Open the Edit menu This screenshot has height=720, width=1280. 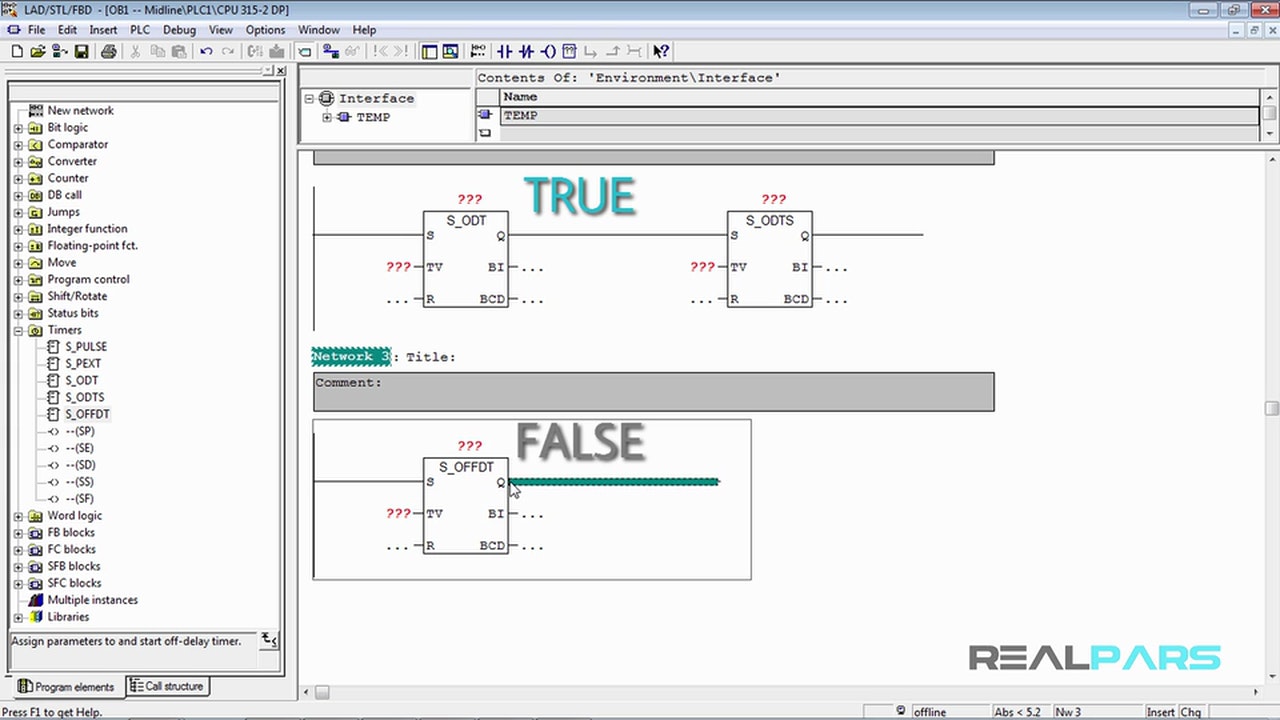(67, 30)
